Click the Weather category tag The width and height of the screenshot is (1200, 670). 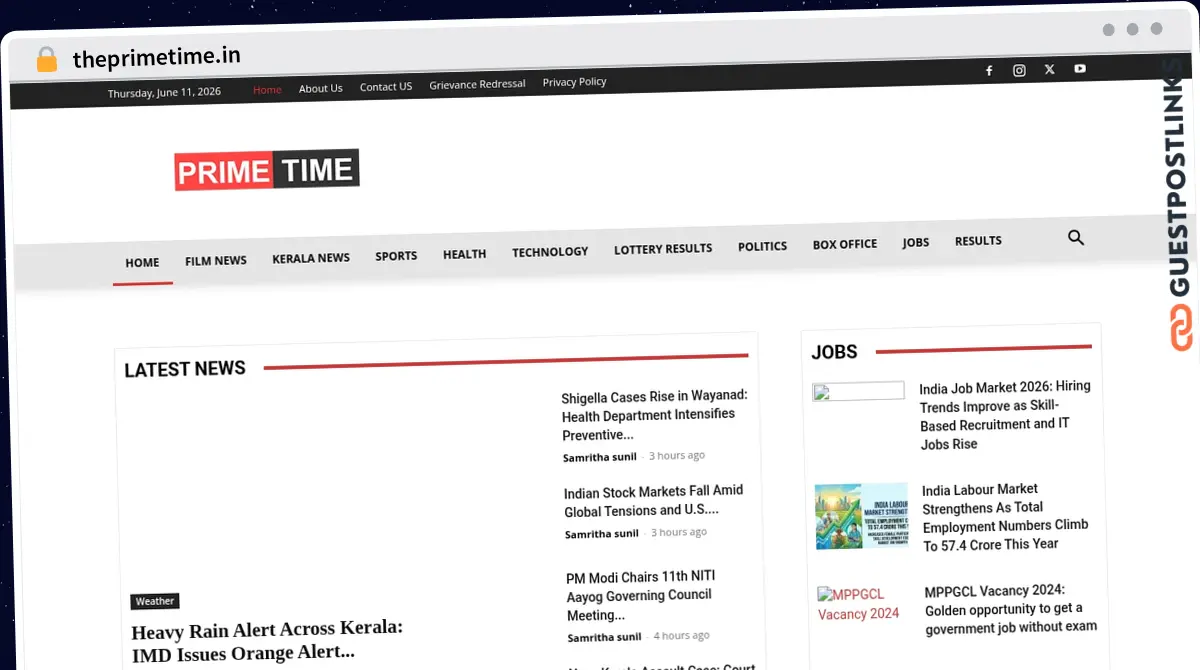[x=155, y=601]
